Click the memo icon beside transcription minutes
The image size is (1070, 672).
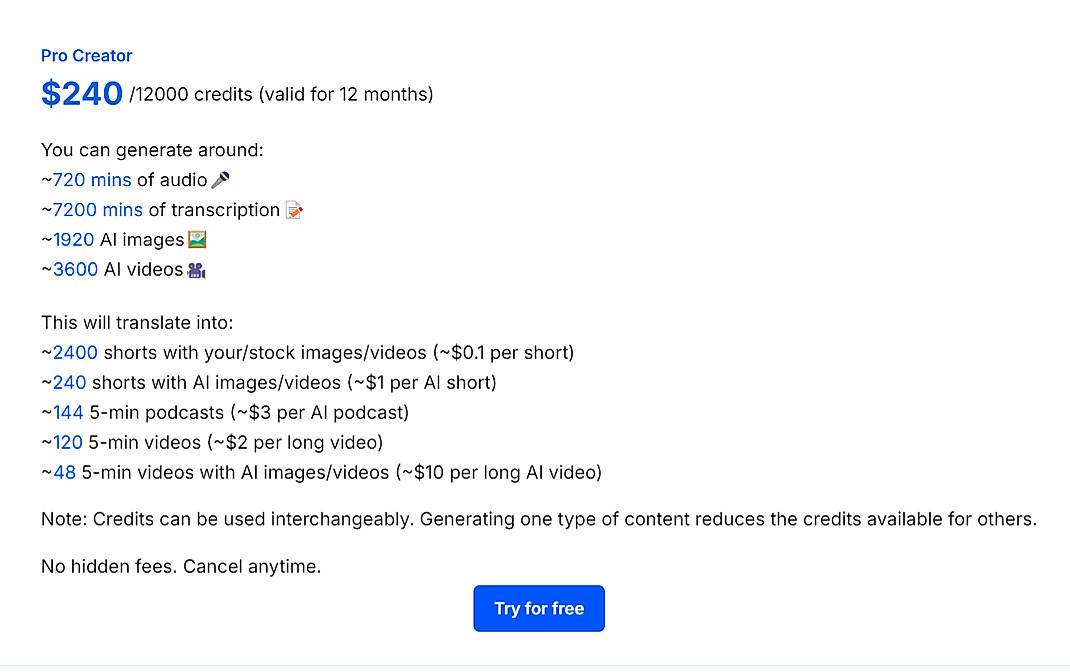(293, 210)
